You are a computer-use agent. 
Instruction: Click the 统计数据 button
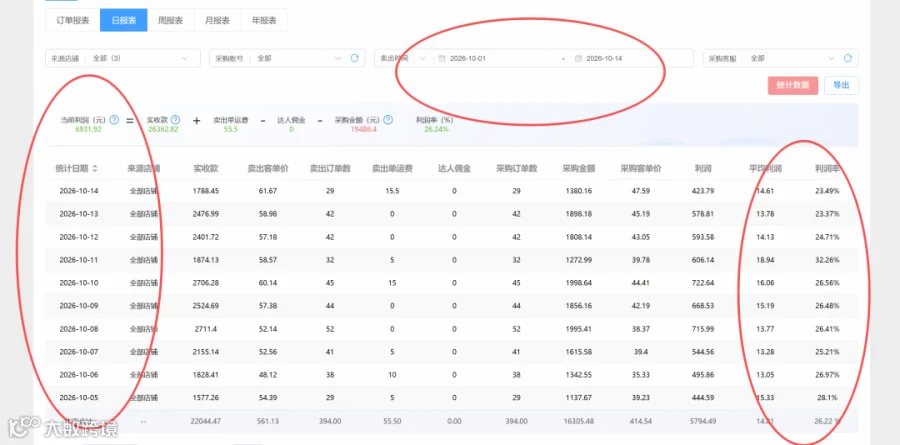pos(793,85)
